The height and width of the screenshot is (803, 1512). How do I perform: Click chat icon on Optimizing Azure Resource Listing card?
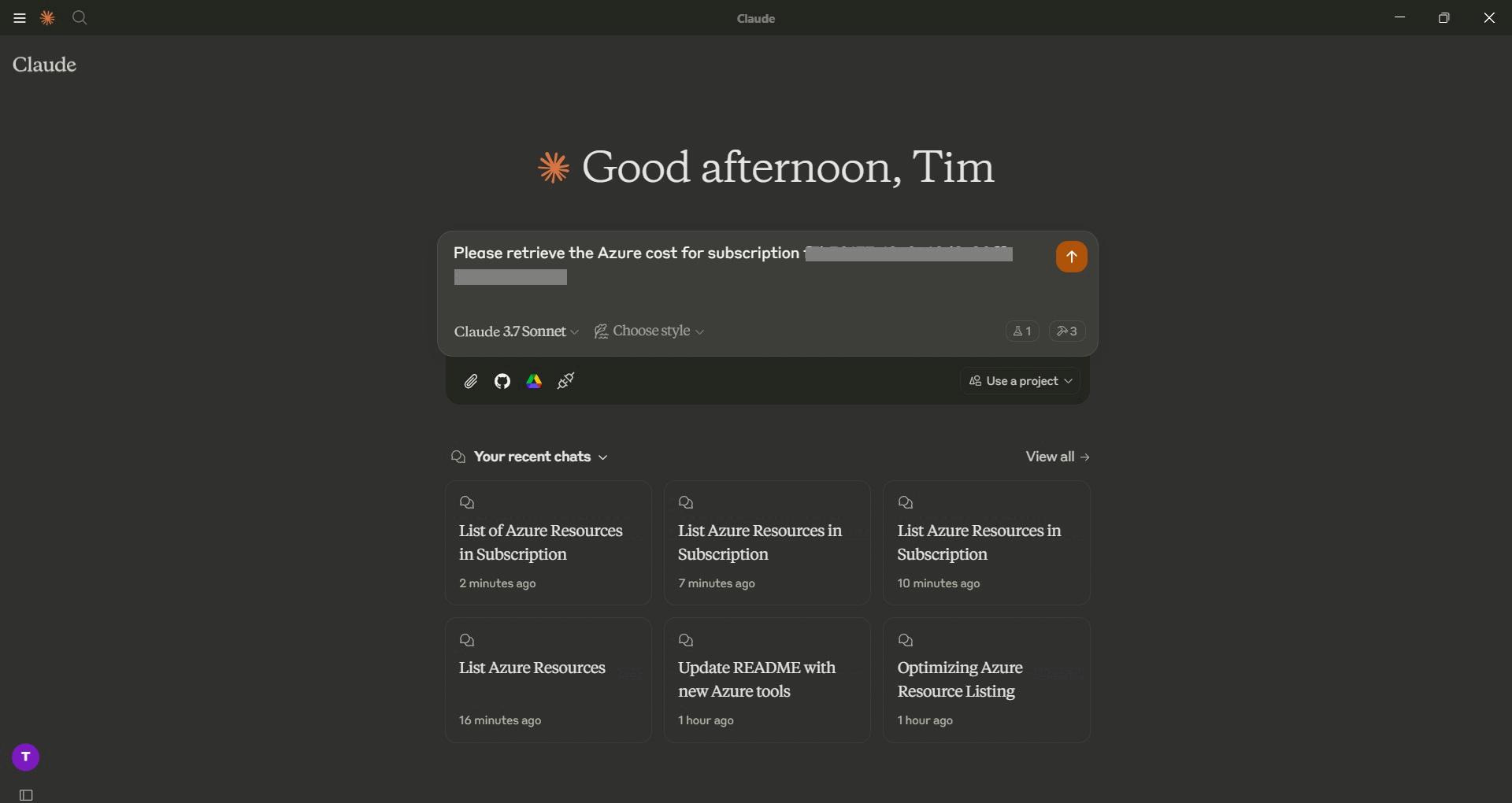tap(906, 640)
